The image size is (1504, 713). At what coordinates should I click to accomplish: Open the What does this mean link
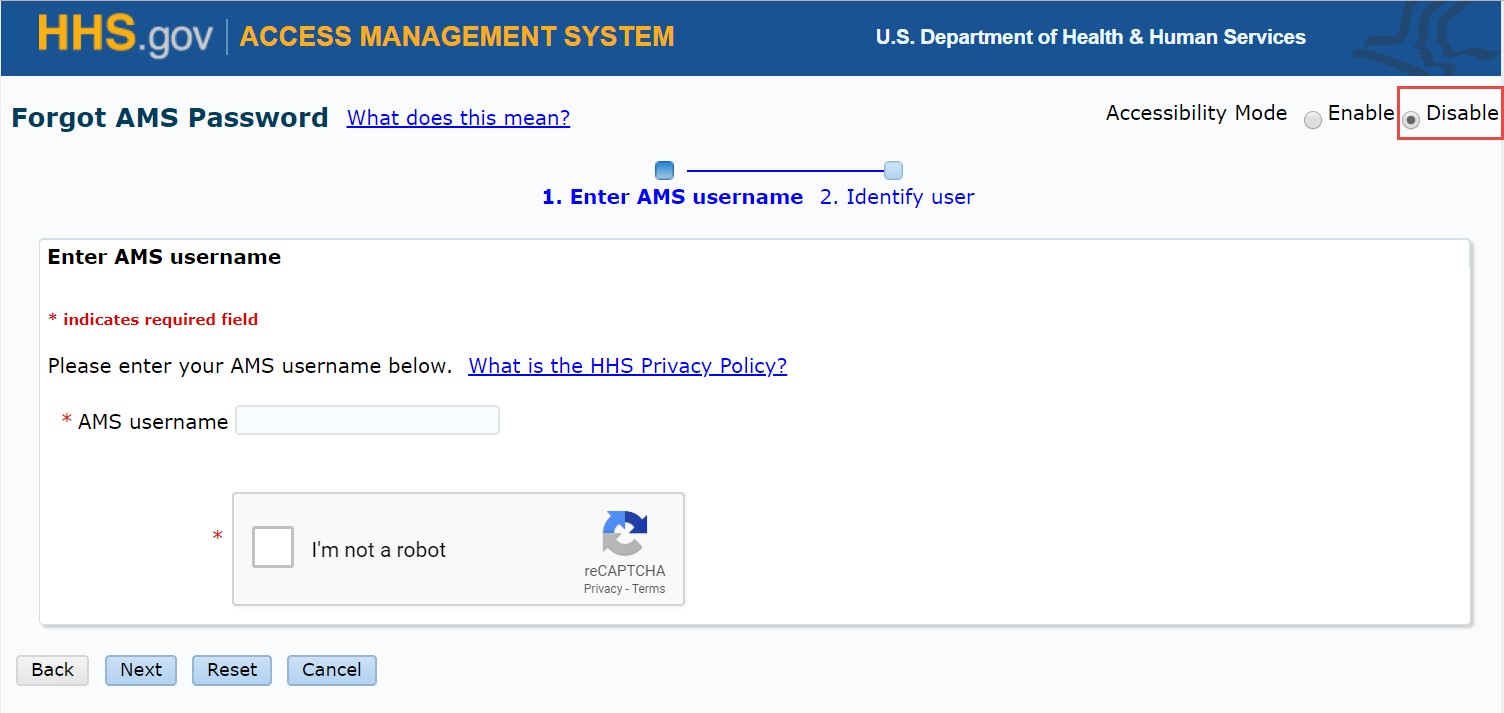458,118
